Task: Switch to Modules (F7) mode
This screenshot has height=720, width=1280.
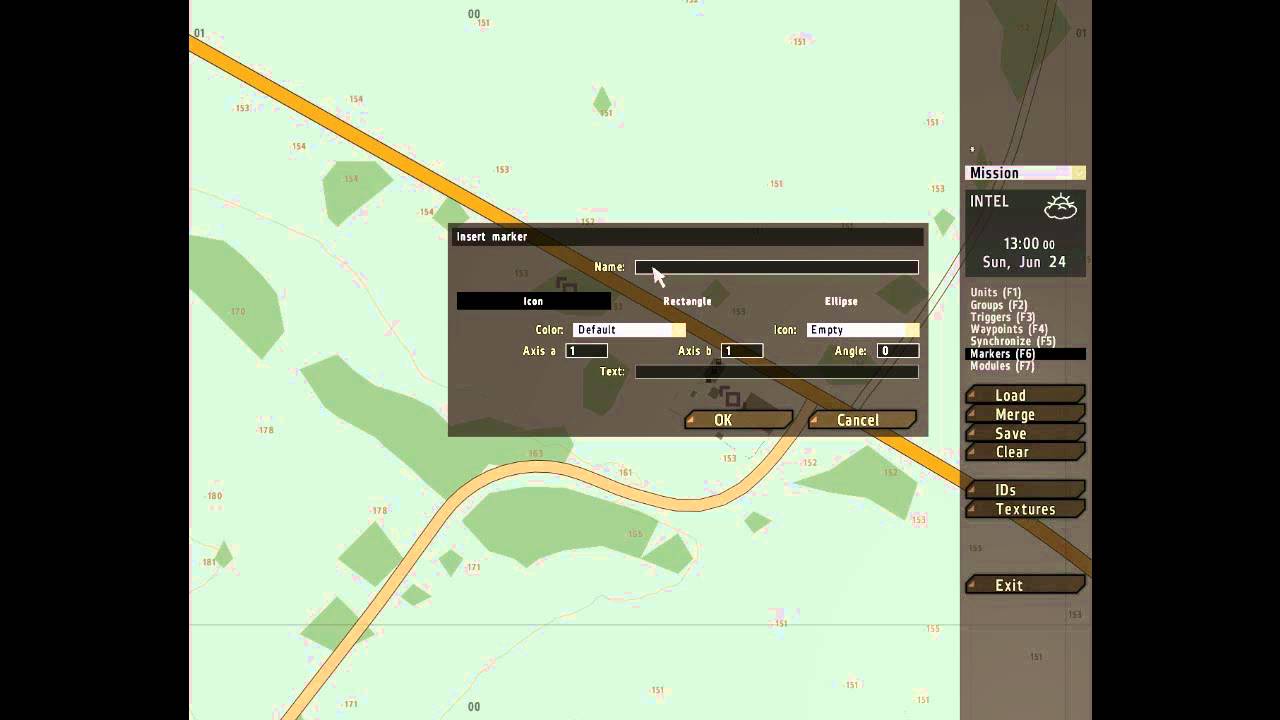Action: pos(1004,366)
